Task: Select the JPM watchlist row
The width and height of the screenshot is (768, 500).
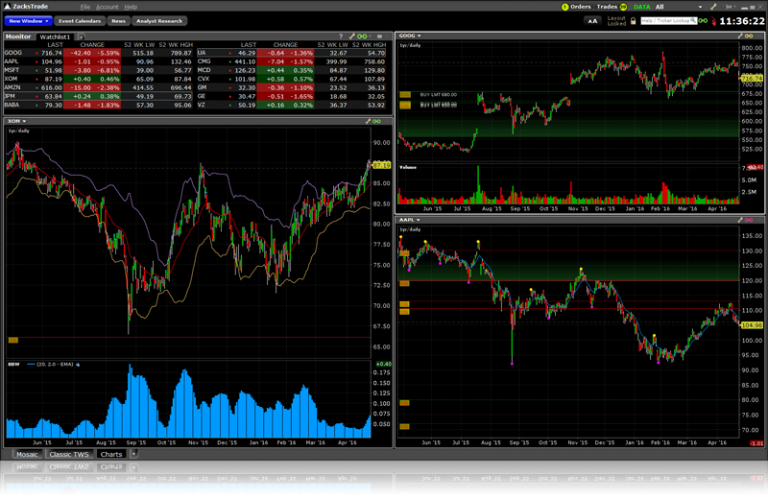Action: (x=98, y=96)
